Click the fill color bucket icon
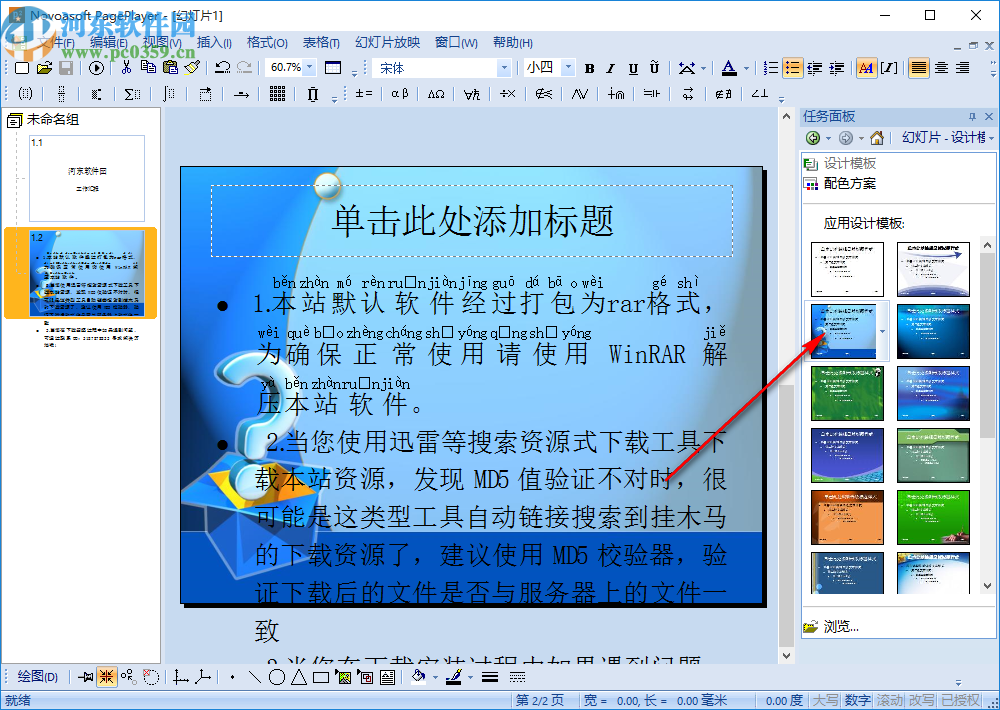 coord(419,678)
